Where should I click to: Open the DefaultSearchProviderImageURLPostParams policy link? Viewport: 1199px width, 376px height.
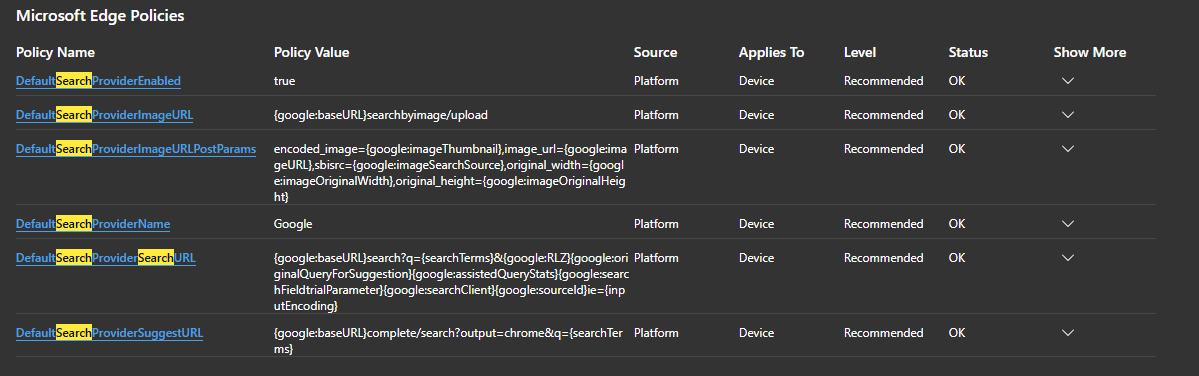click(136, 149)
